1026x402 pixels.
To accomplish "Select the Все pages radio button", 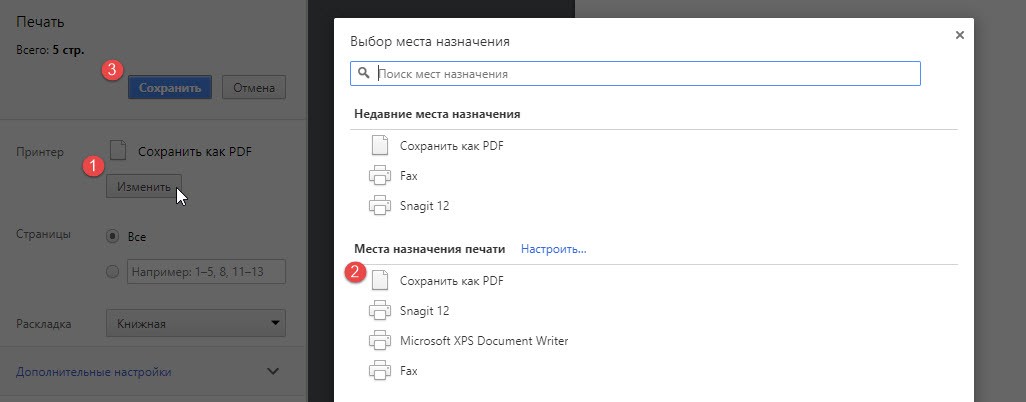I will [113, 236].
